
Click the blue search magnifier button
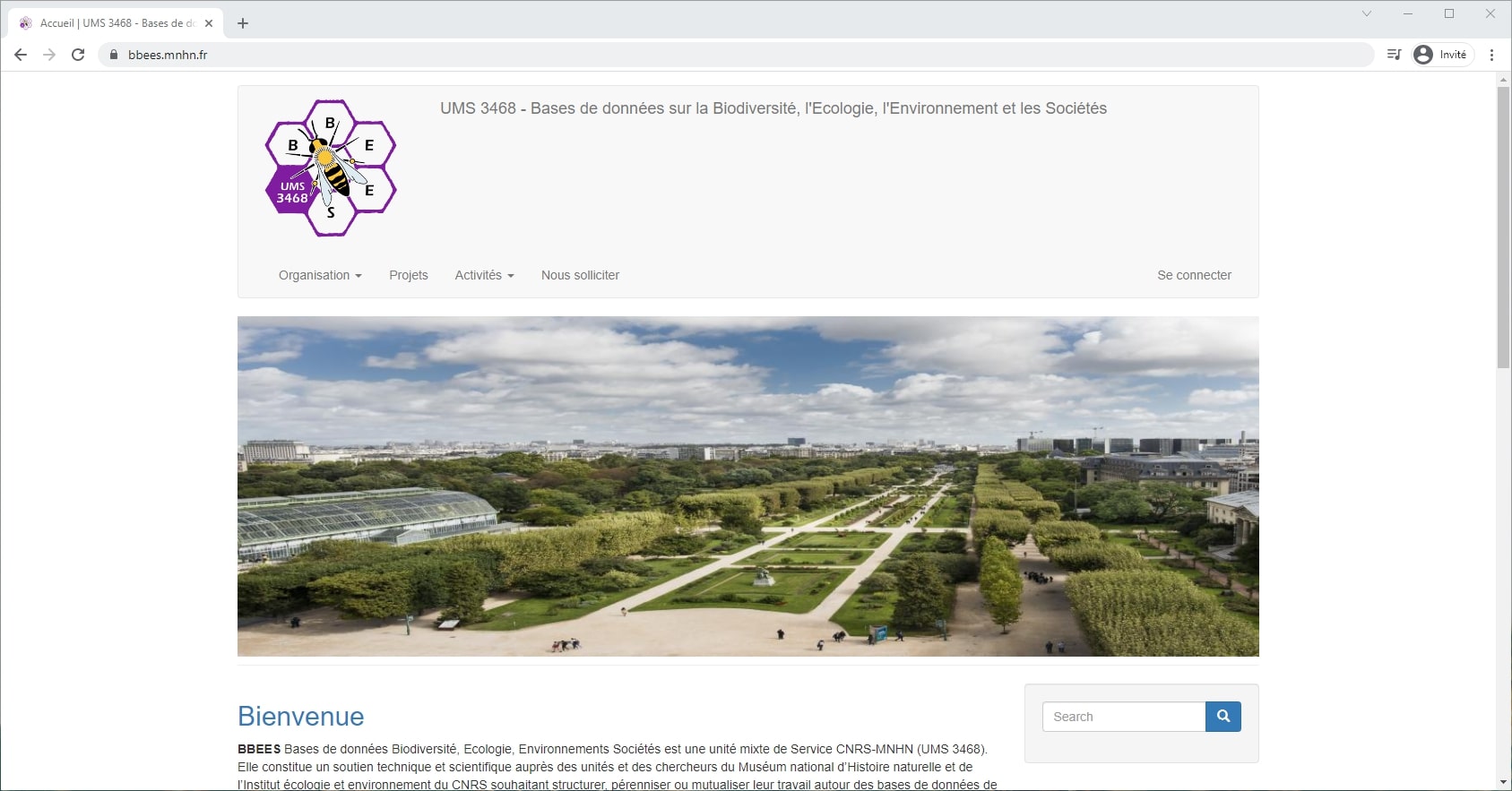point(1223,717)
